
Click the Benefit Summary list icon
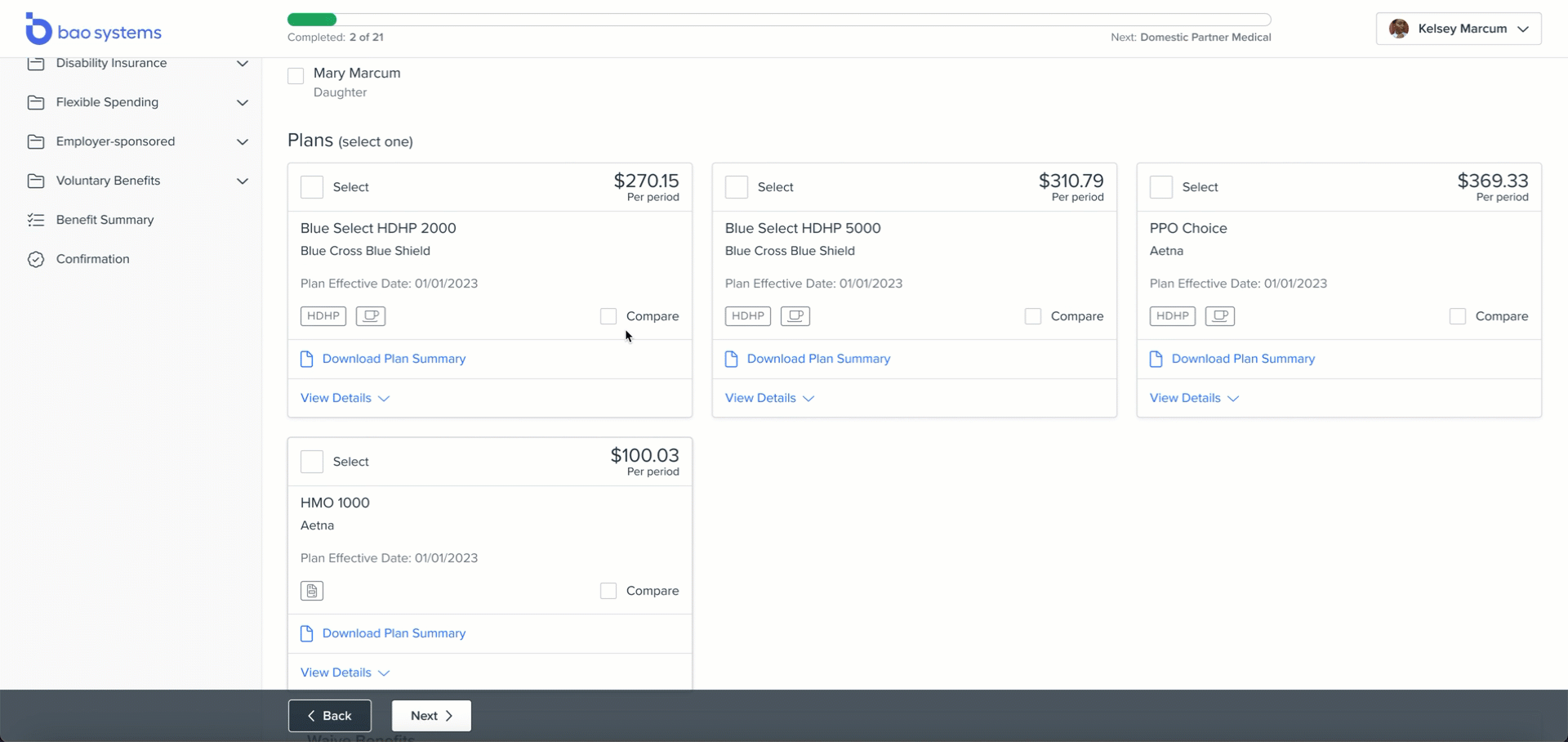(x=36, y=220)
